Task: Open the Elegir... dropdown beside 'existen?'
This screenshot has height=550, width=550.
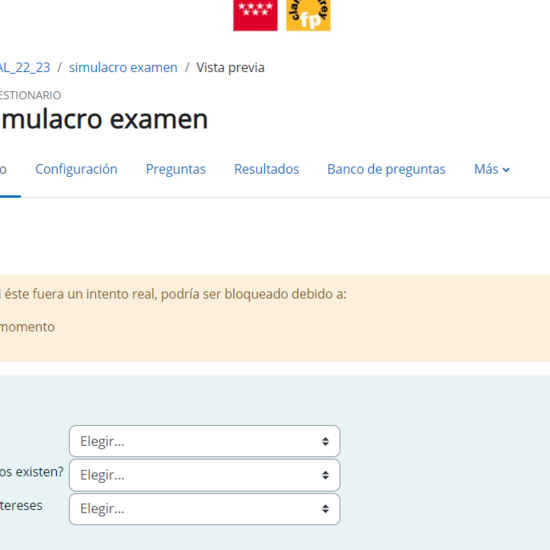Action: (x=204, y=475)
